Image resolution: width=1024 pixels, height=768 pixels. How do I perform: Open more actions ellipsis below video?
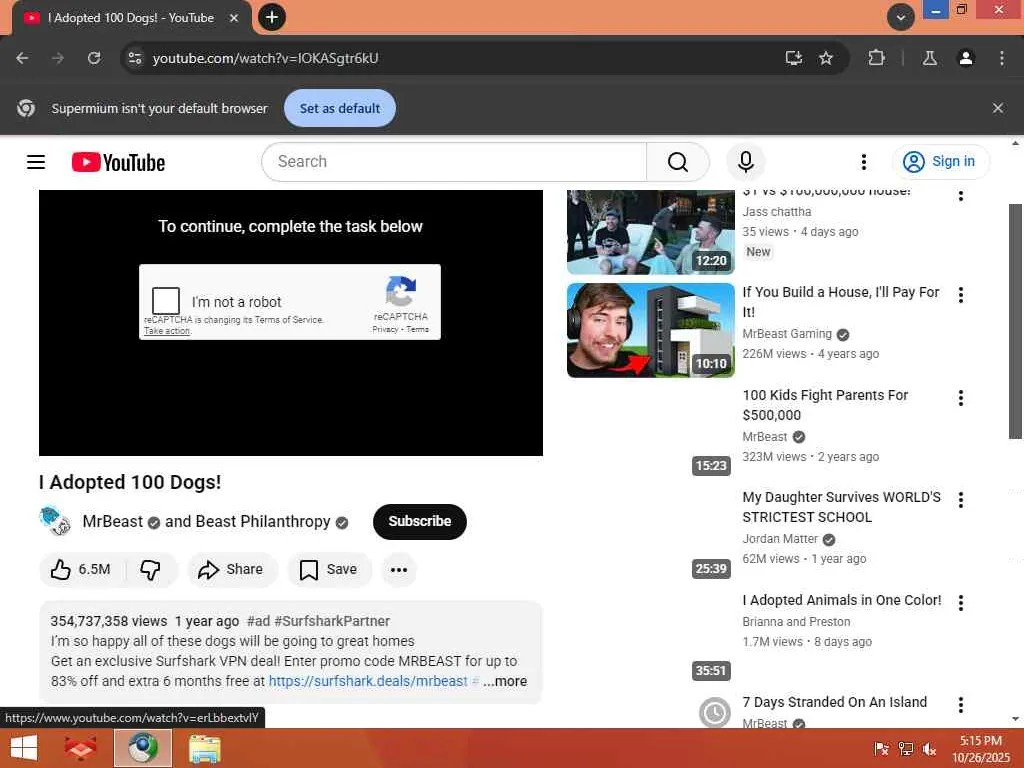click(x=399, y=569)
